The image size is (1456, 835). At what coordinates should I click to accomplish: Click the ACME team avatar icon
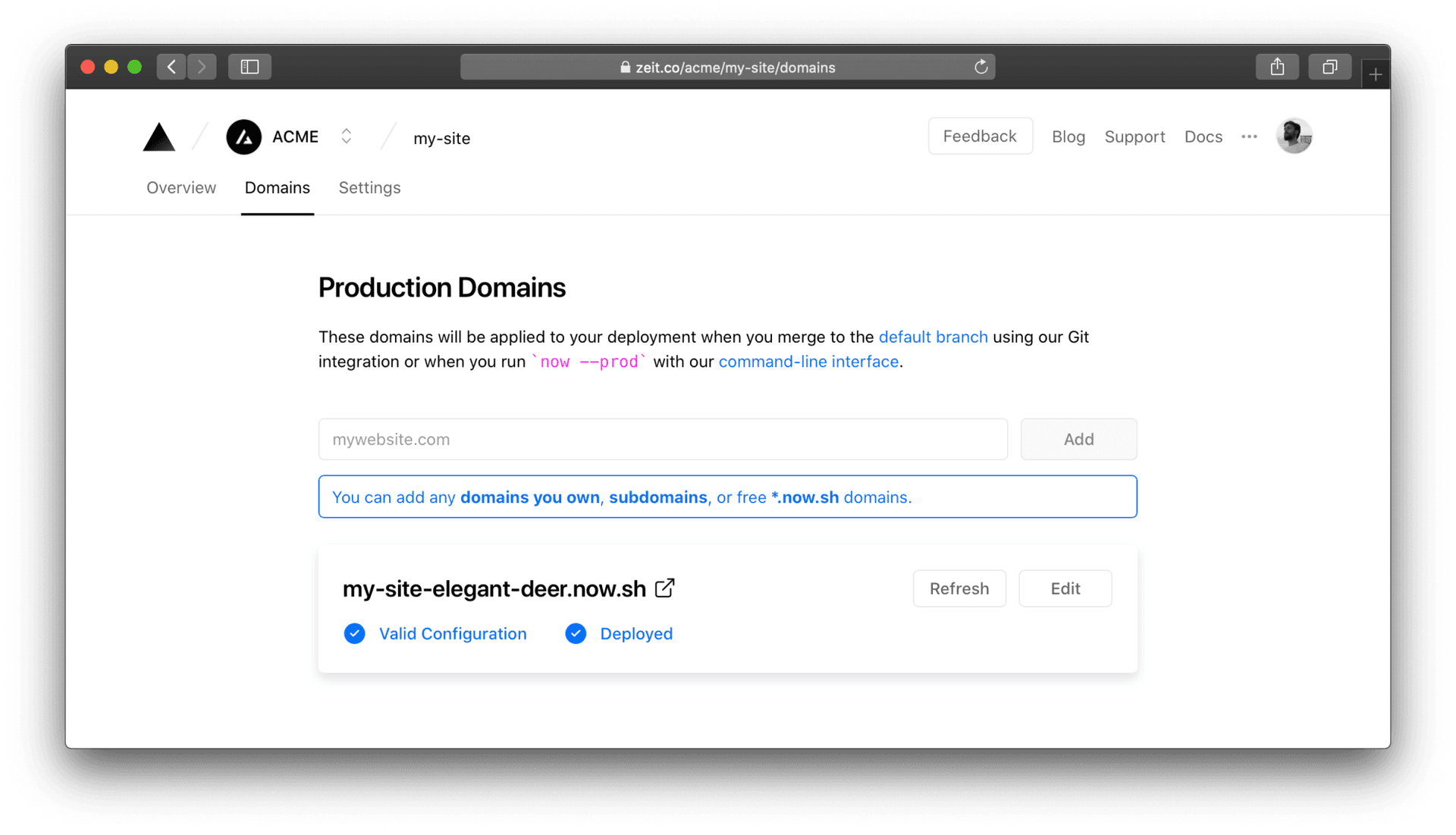click(x=243, y=137)
